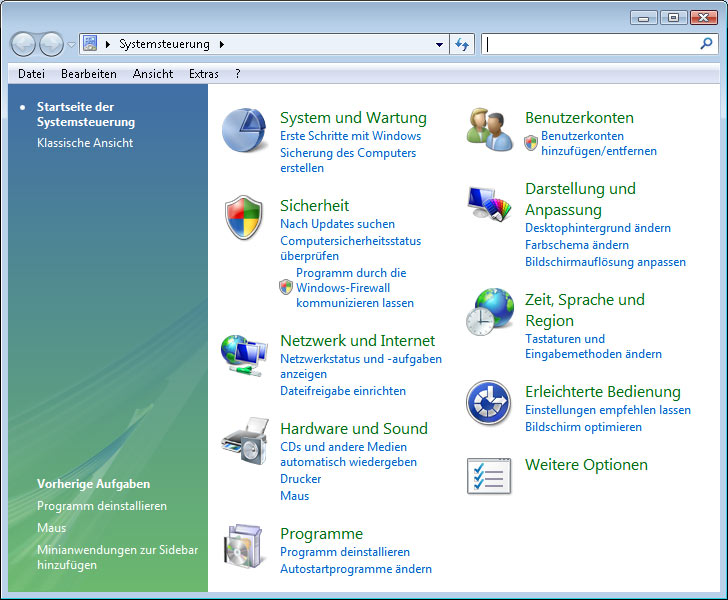Click the Benutzerkonten people icon
This screenshot has height=600, width=728.
489,130
